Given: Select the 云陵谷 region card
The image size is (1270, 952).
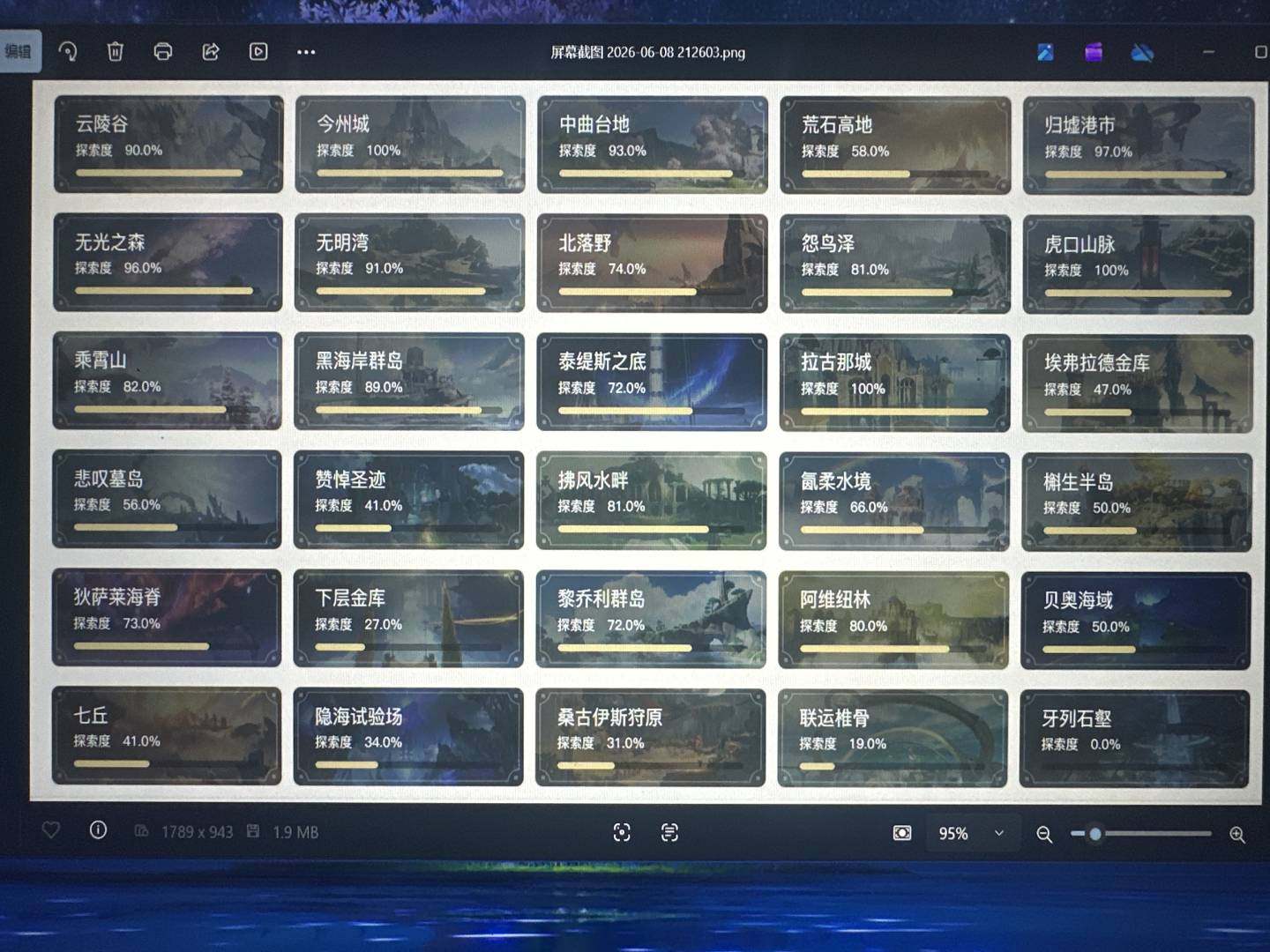Looking at the screenshot, I should tap(168, 144).
